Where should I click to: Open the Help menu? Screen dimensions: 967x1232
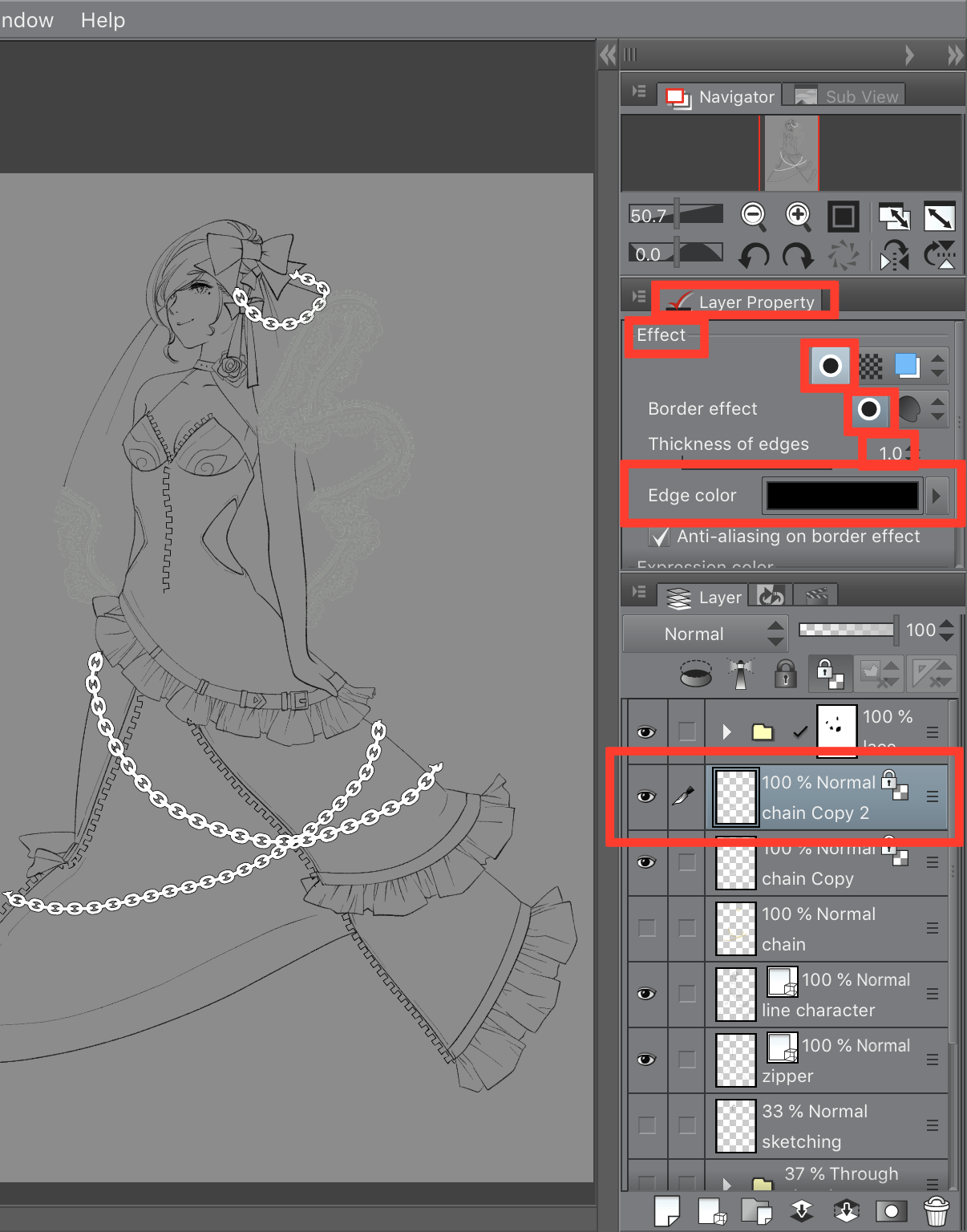(102, 20)
